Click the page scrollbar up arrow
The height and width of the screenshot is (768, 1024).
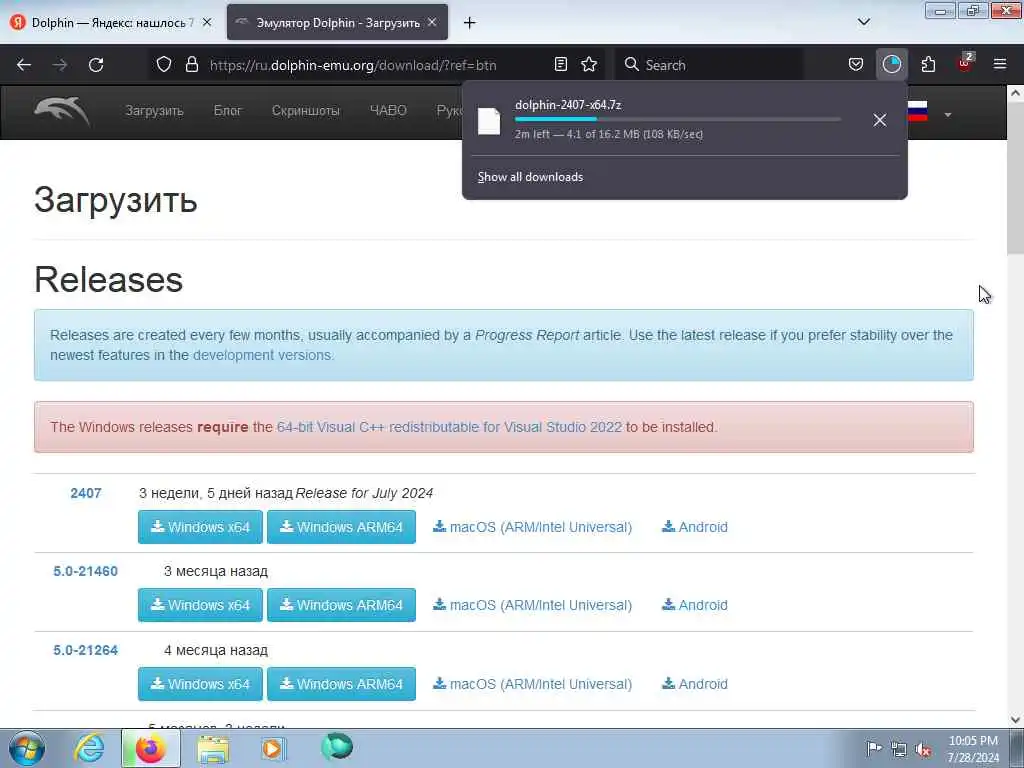tap(1016, 93)
